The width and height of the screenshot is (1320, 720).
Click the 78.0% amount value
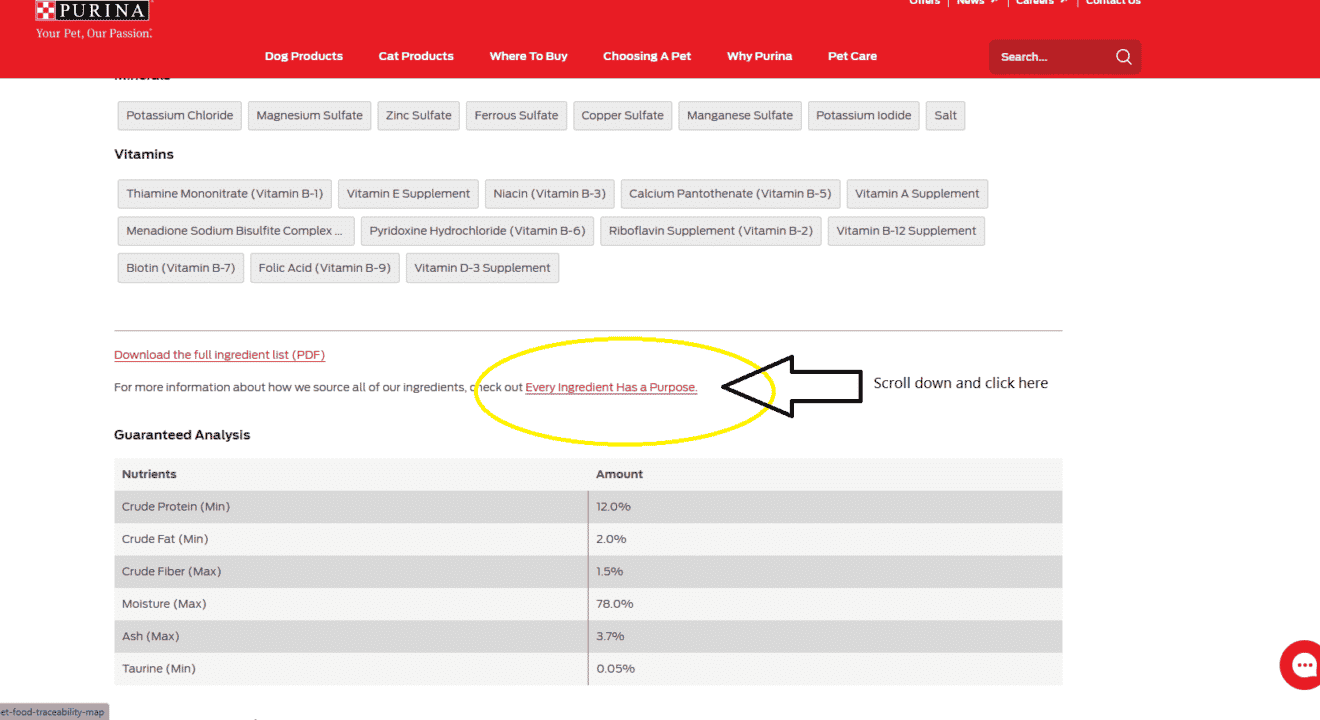(x=615, y=604)
